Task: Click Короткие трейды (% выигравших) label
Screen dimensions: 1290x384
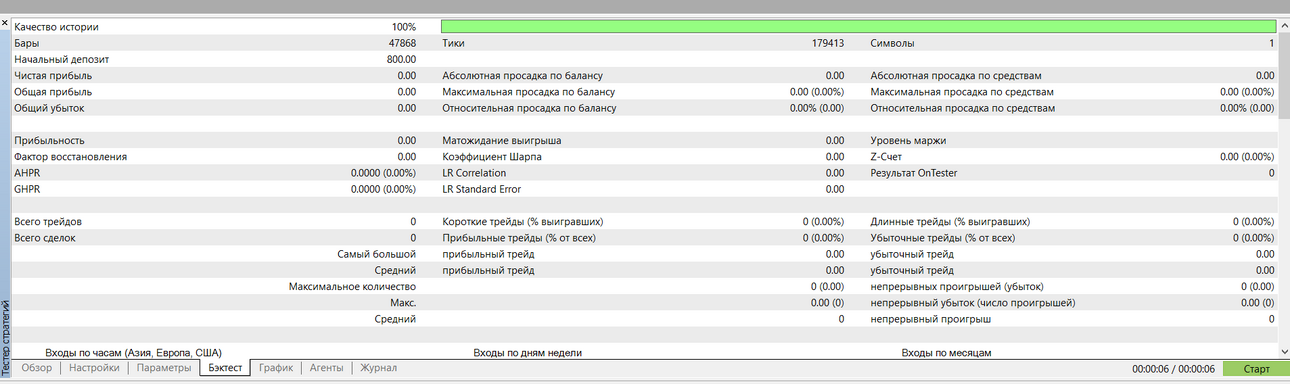Action: tap(522, 221)
